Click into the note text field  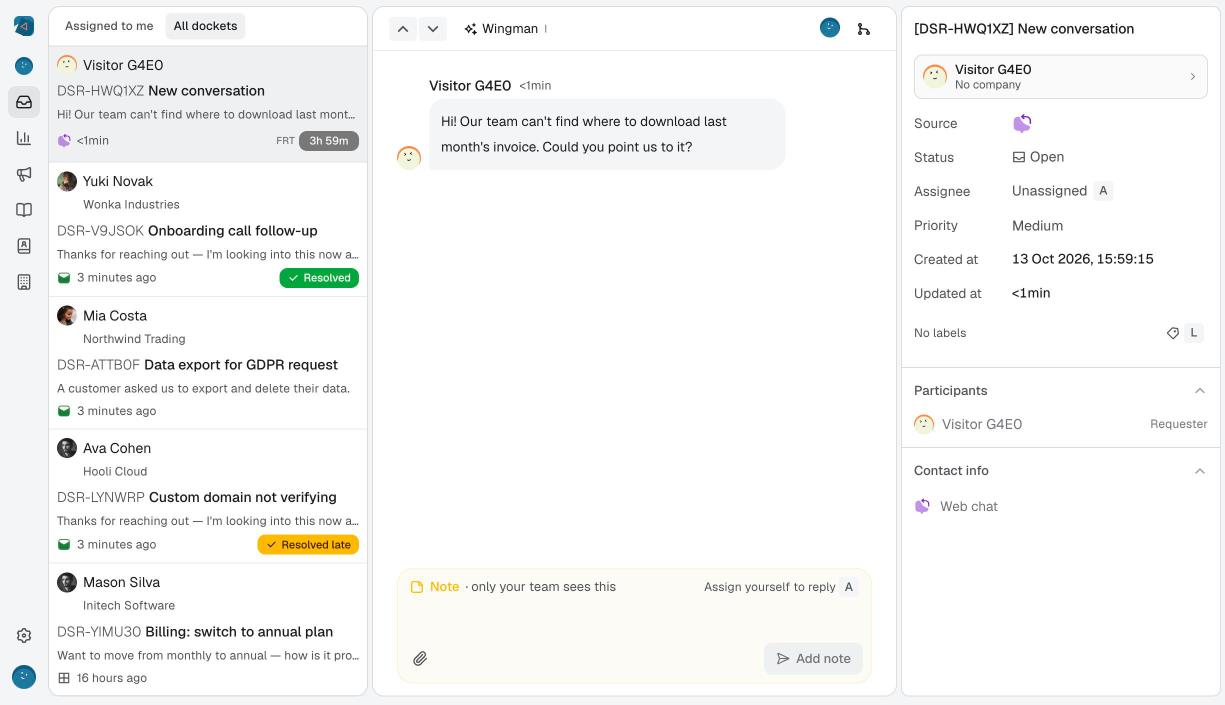point(634,618)
